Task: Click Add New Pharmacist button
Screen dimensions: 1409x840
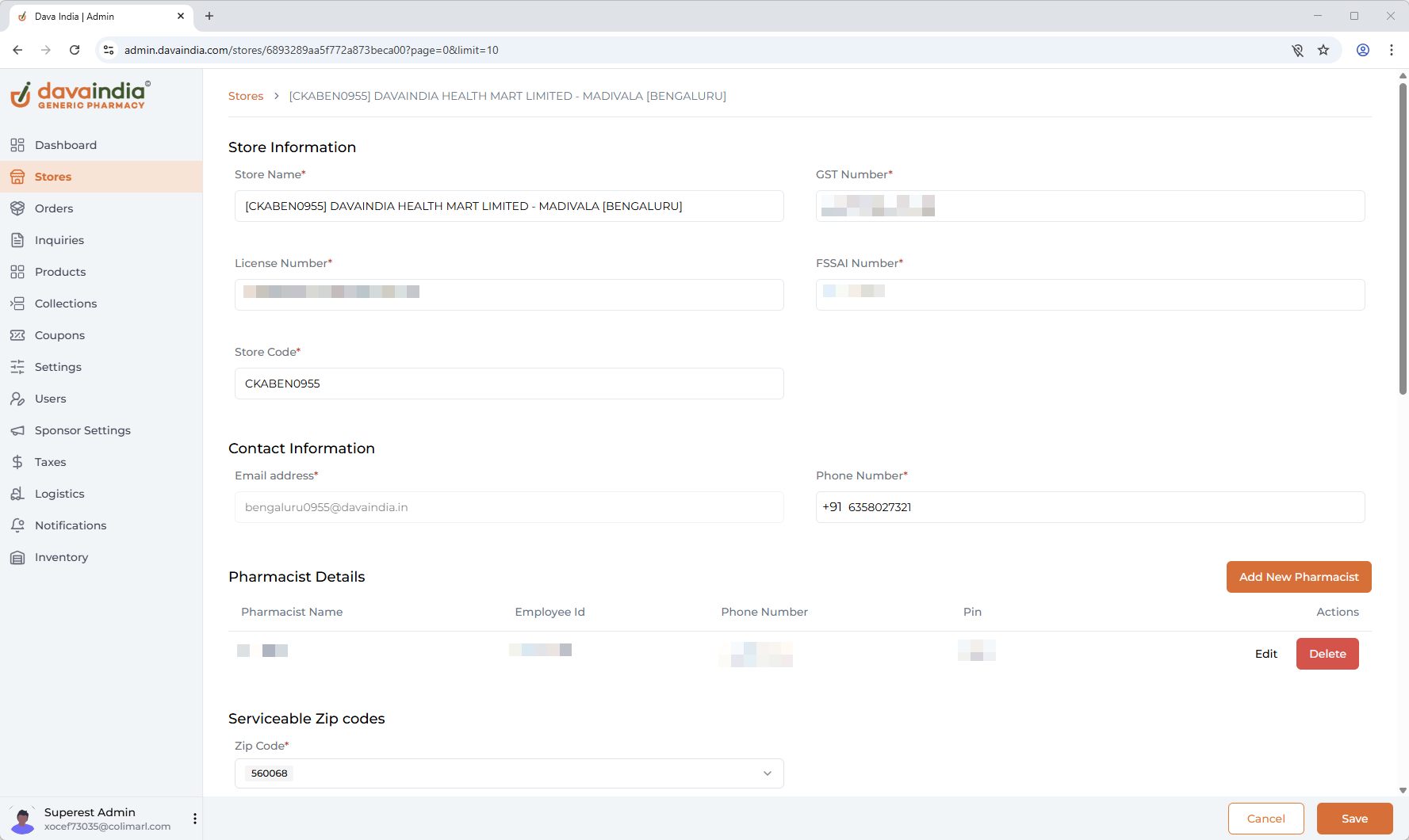Action: [1298, 577]
